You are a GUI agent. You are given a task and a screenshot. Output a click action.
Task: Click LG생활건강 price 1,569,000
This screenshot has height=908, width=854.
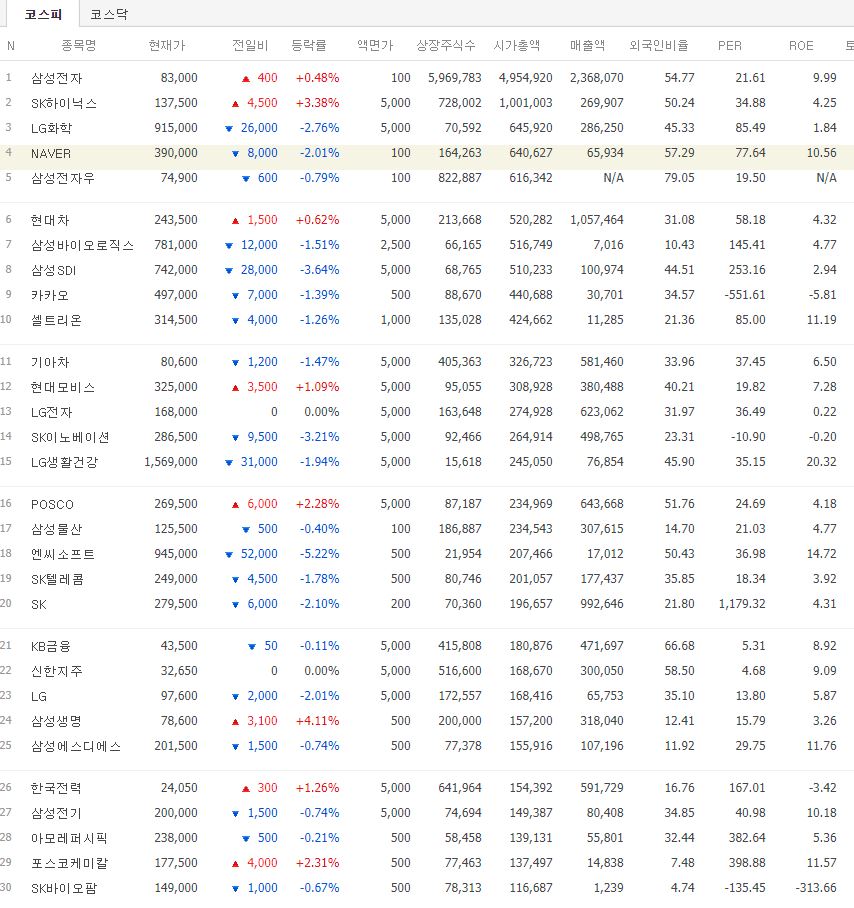pyautogui.click(x=171, y=462)
